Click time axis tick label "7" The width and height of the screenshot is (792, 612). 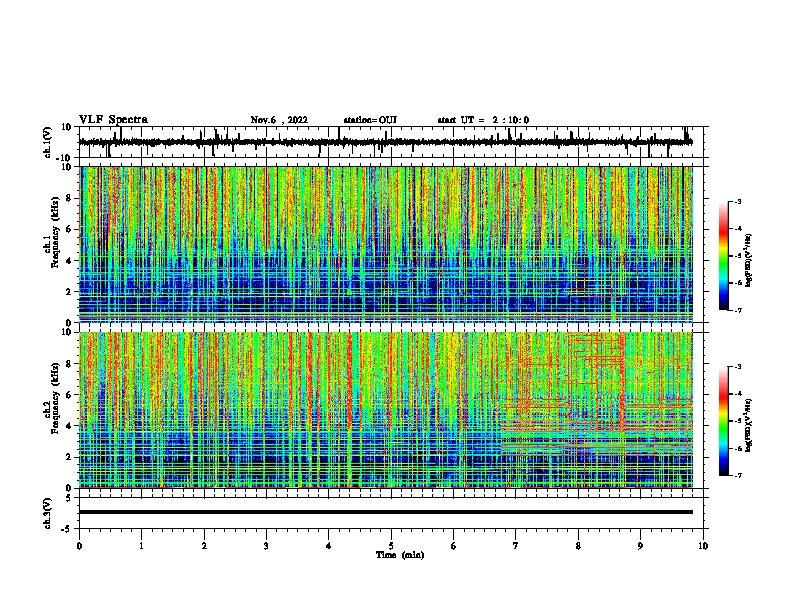click(516, 546)
